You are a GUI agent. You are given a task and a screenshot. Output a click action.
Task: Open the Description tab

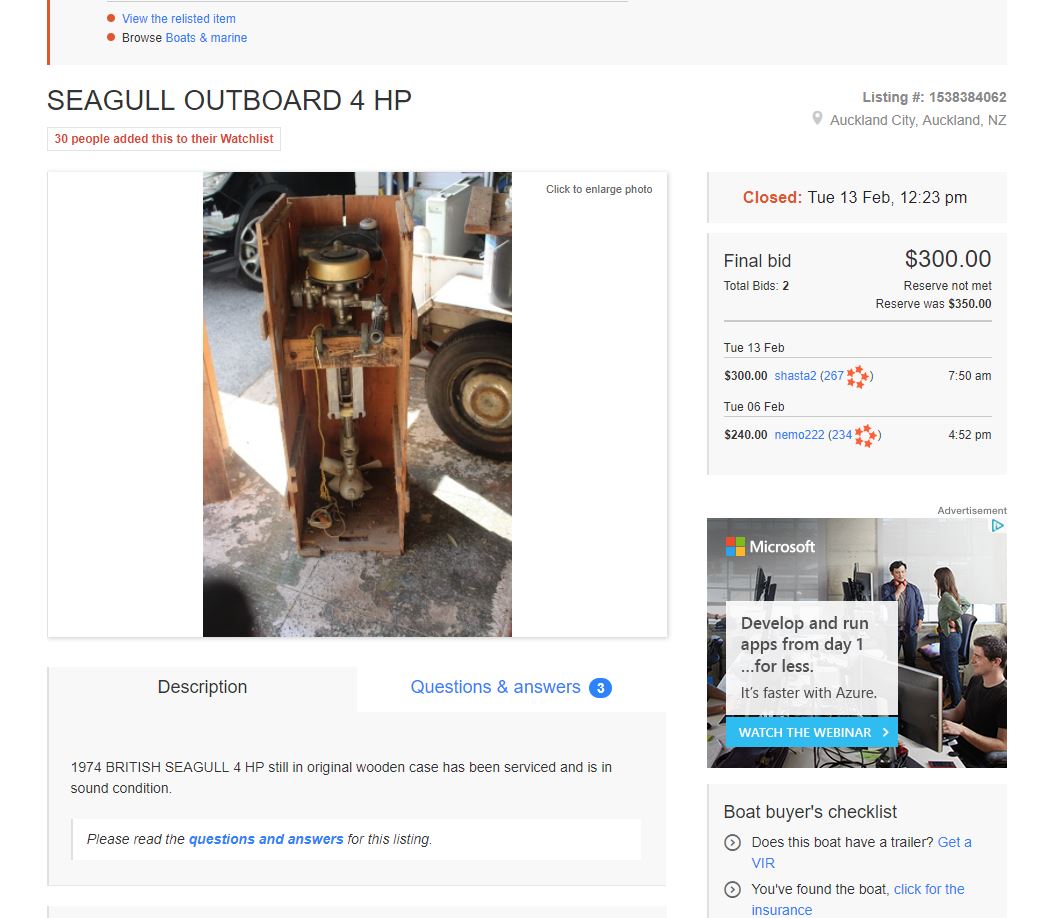[202, 688]
